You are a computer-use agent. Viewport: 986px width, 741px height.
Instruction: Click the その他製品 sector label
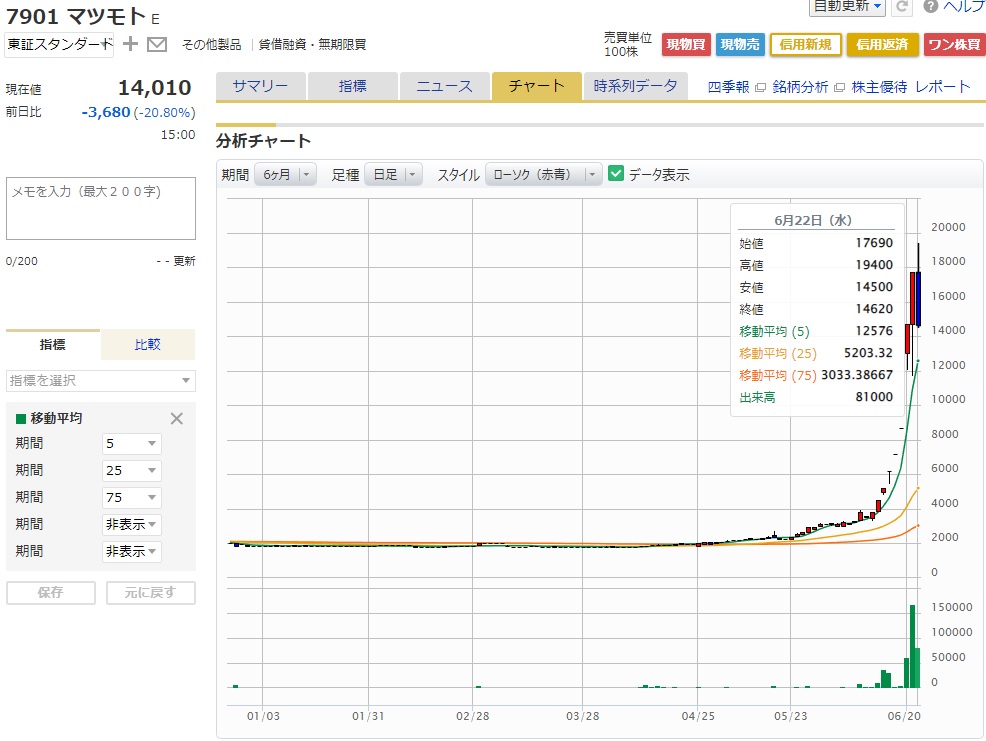(x=211, y=45)
